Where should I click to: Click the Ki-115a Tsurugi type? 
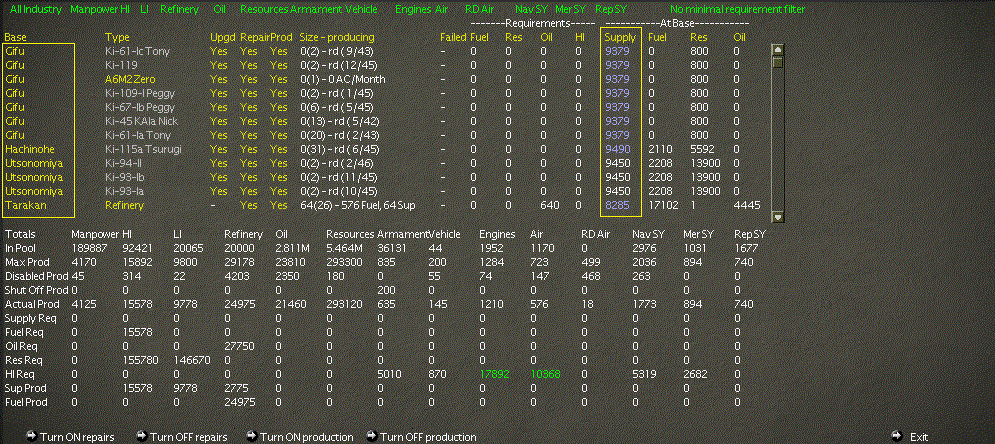coord(143,149)
